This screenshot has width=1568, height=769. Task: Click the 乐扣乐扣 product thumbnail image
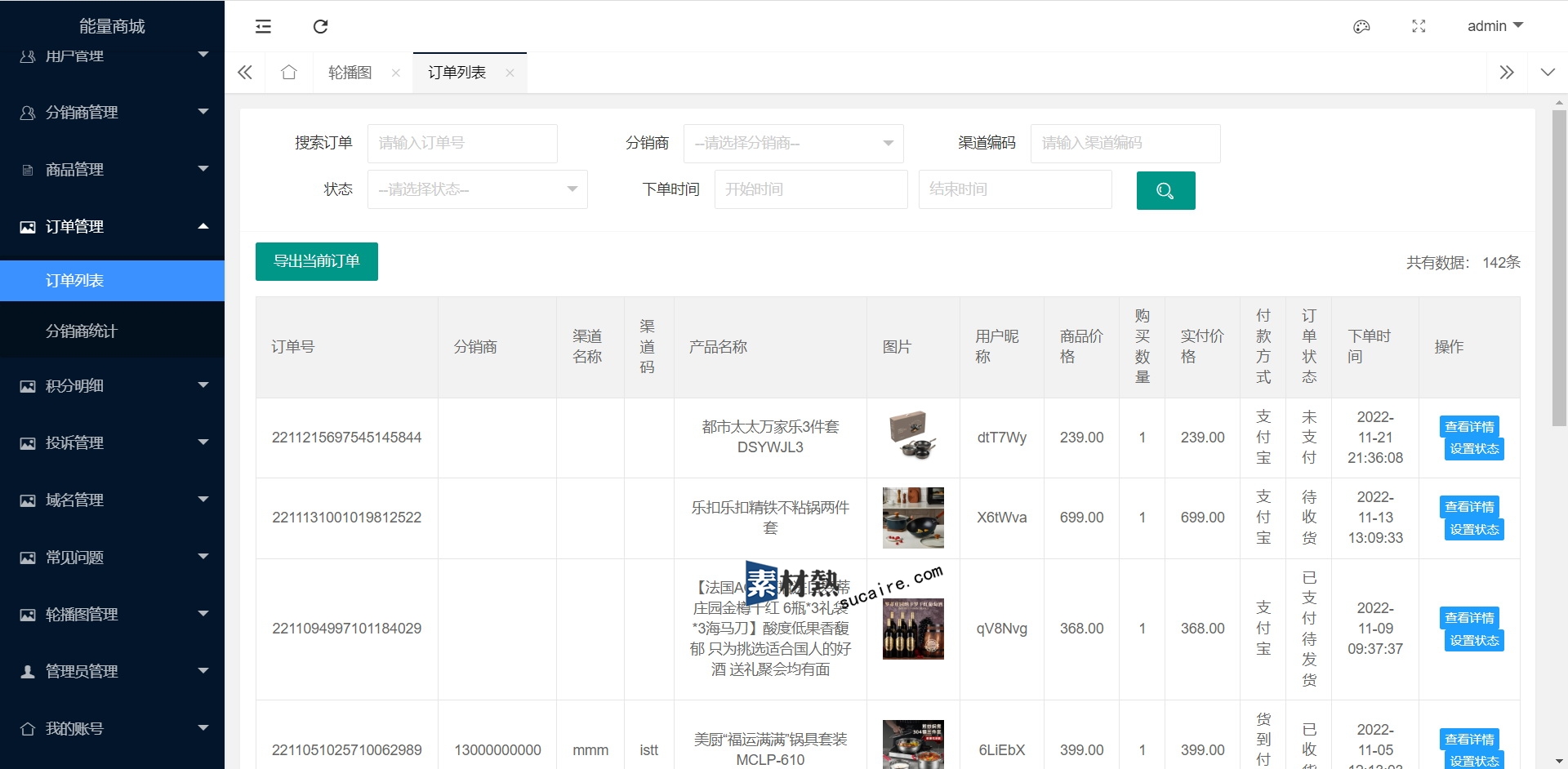coord(913,518)
